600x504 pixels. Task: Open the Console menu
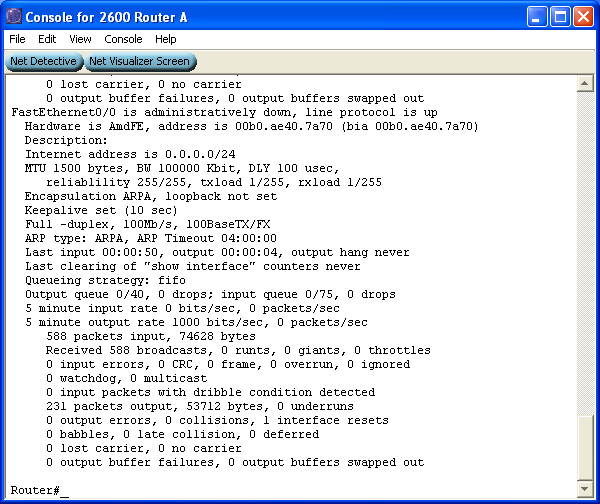[x=123, y=39]
